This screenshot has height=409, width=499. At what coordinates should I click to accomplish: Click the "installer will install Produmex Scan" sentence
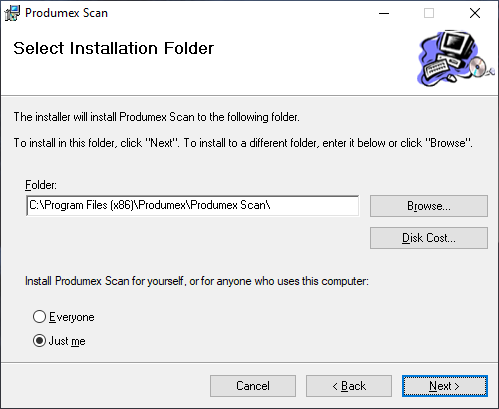(x=156, y=117)
